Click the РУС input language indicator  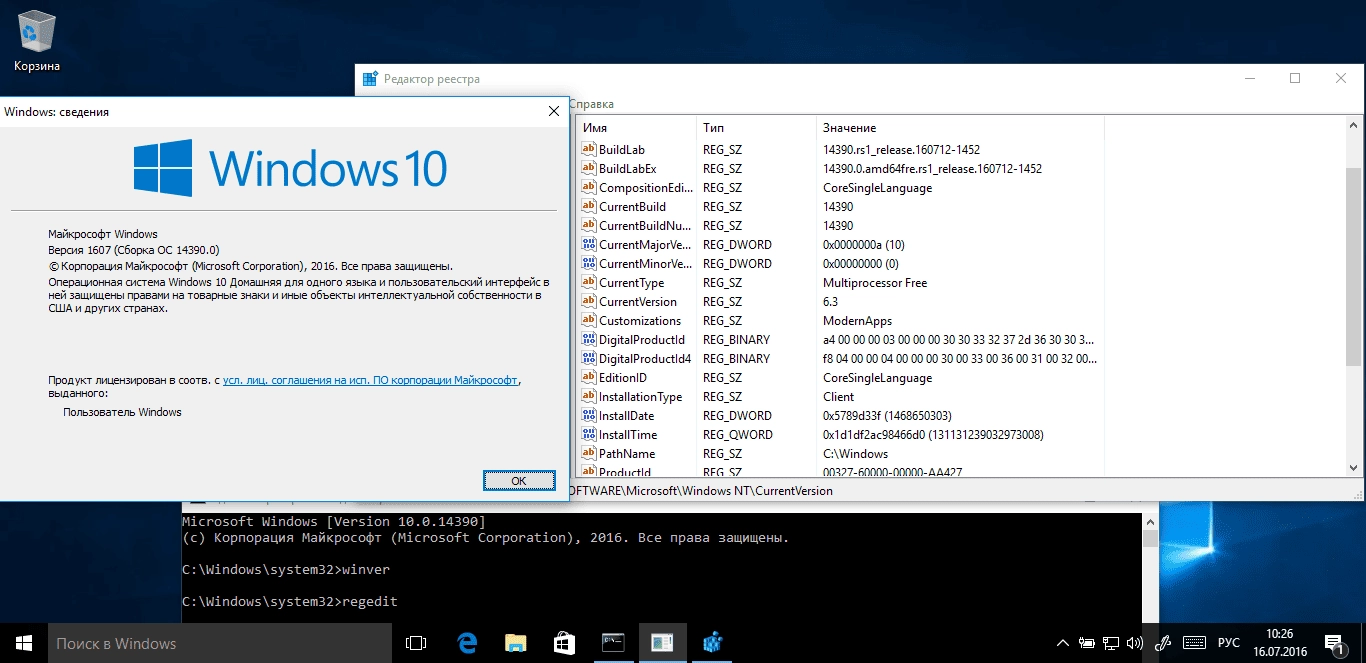[1229, 643]
